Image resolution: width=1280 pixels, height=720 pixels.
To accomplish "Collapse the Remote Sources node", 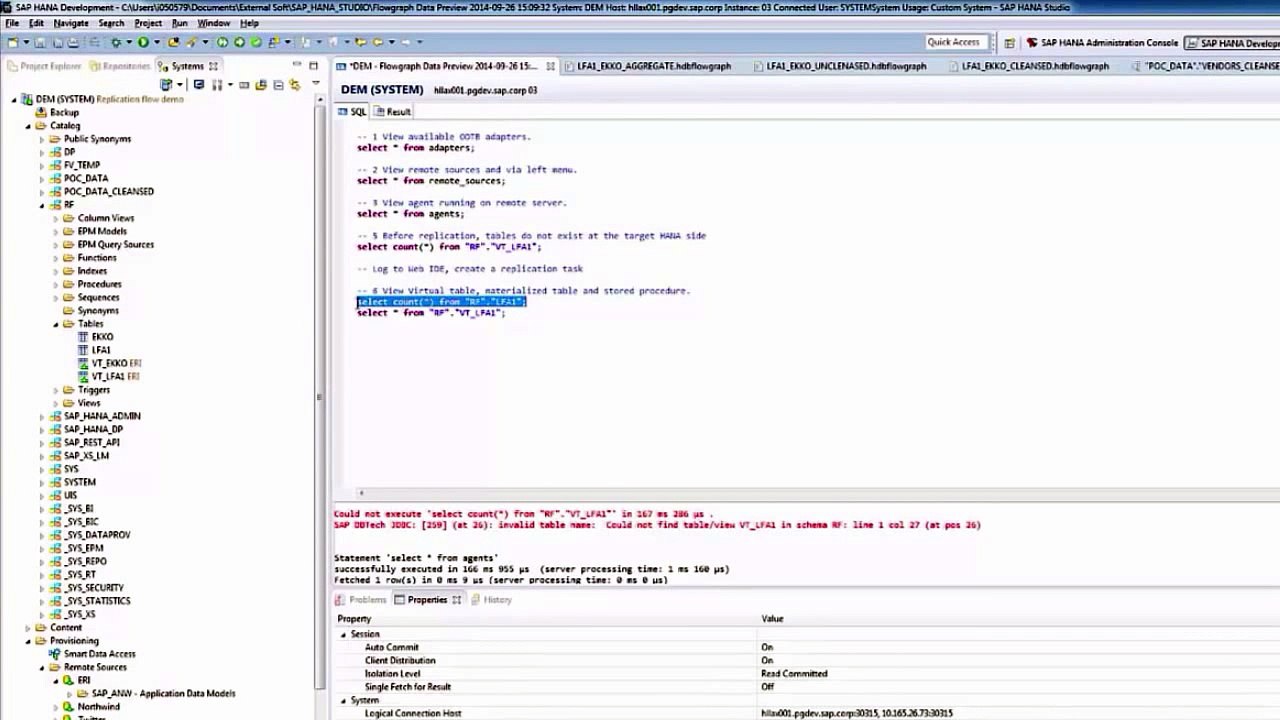I will click(42, 667).
